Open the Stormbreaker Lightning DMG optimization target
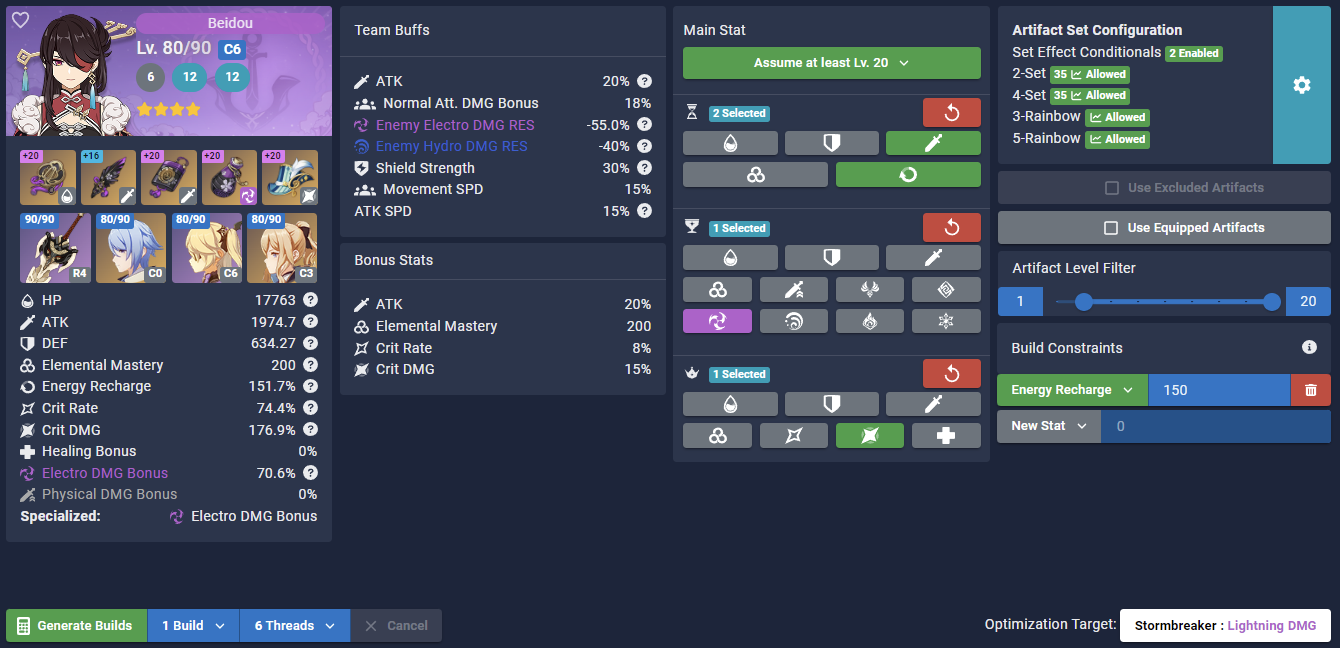This screenshot has height=648, width=1340. coord(1226,625)
